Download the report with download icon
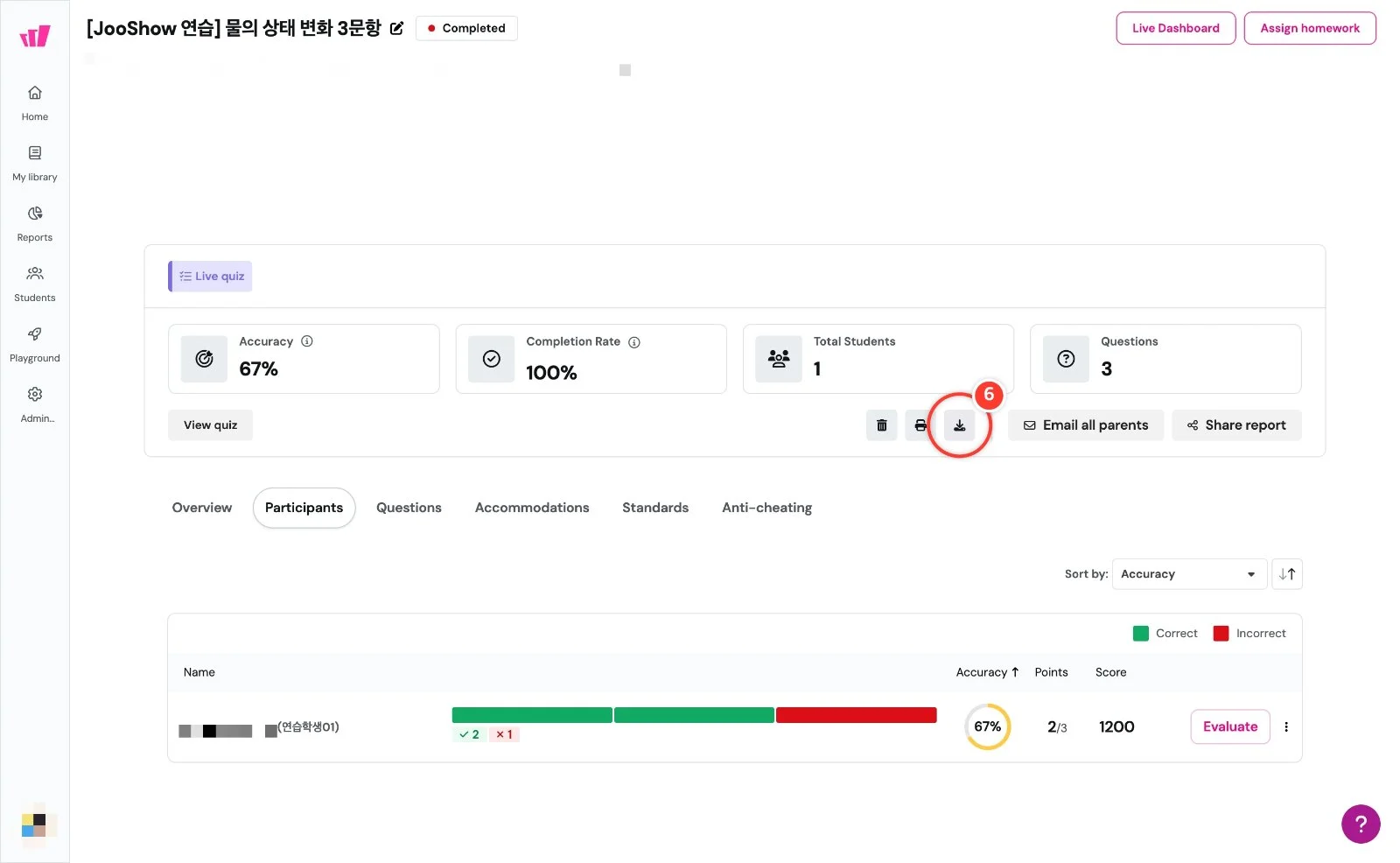Image resolution: width=1400 pixels, height=863 pixels. pyautogui.click(x=959, y=425)
